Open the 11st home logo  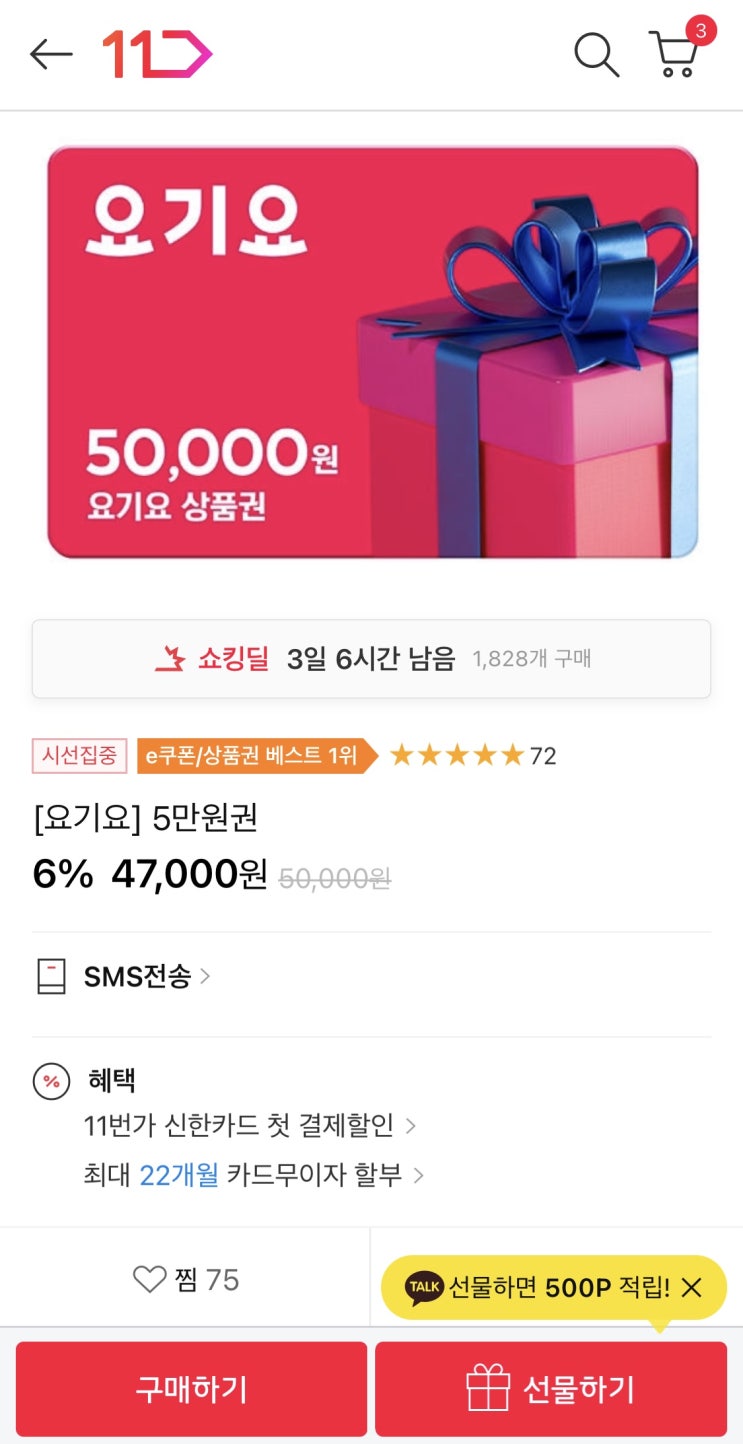157,54
